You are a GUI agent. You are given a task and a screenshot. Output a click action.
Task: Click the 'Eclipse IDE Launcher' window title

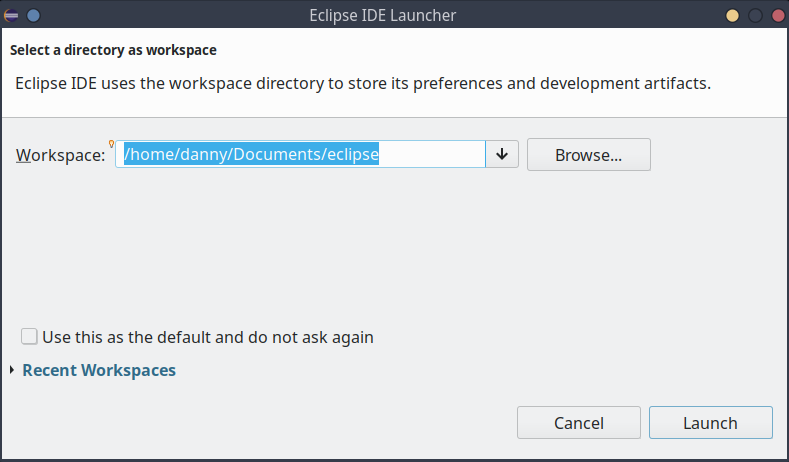click(394, 15)
